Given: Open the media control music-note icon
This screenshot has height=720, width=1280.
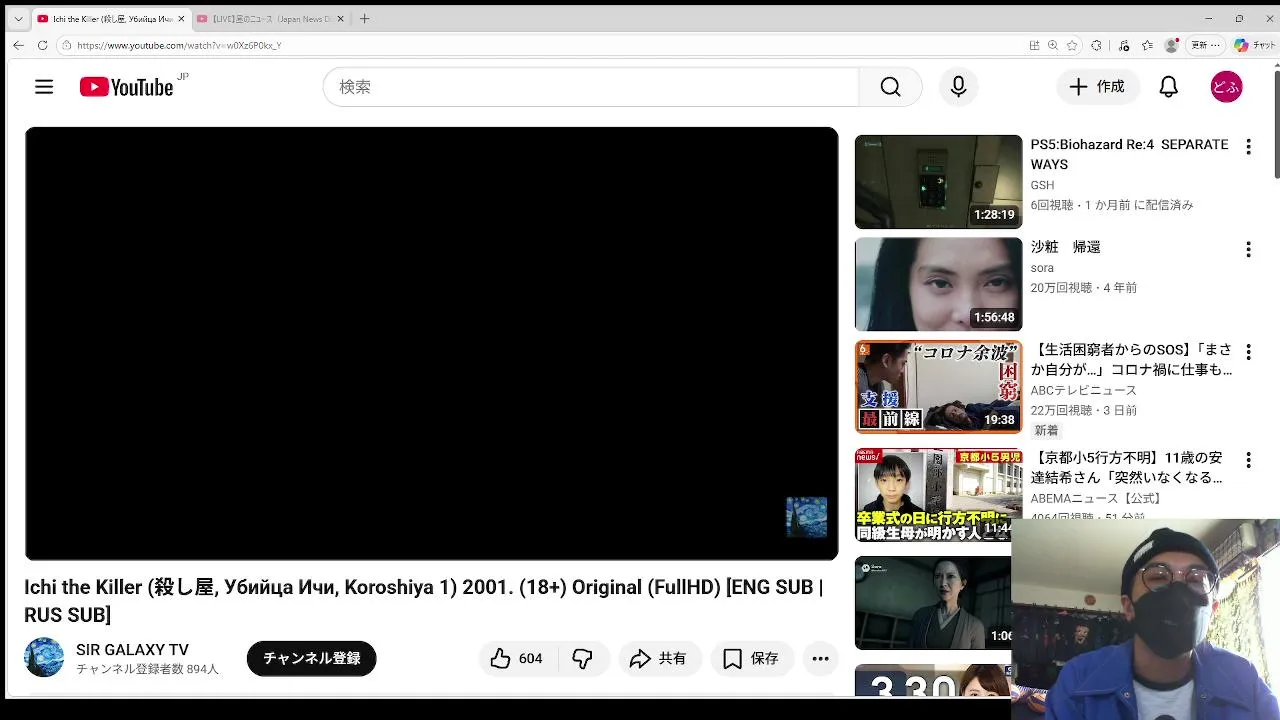Looking at the screenshot, I should coord(1124,45).
